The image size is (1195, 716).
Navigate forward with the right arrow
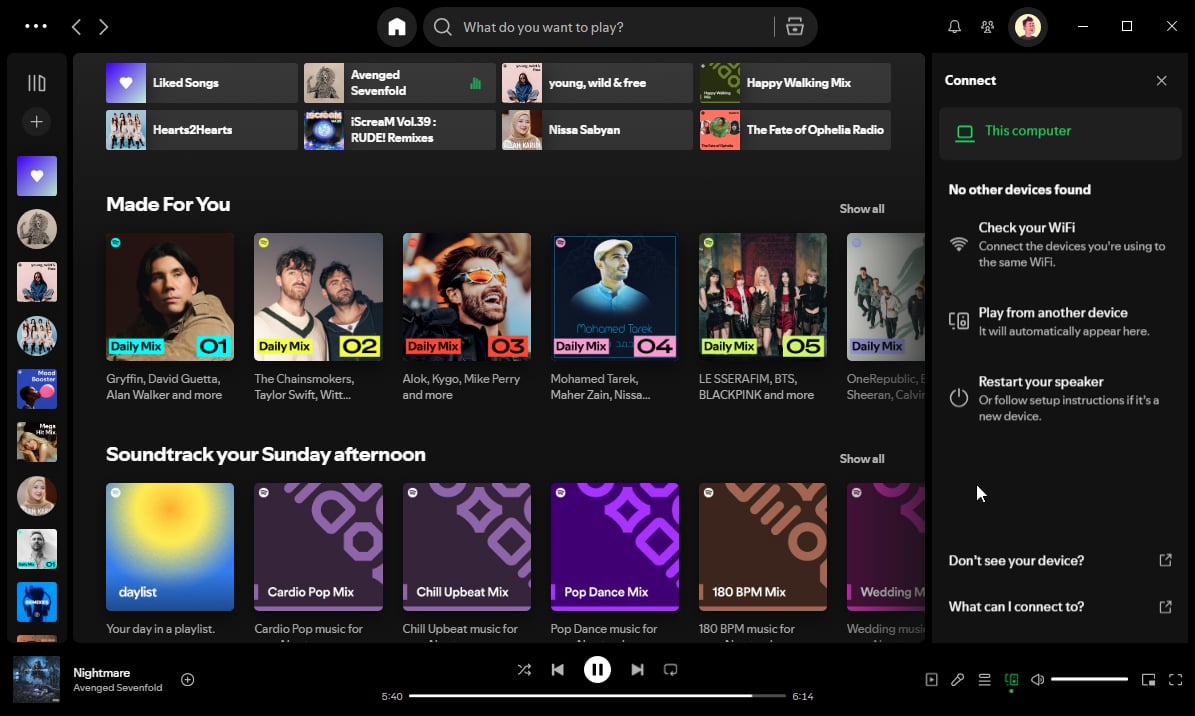click(104, 27)
